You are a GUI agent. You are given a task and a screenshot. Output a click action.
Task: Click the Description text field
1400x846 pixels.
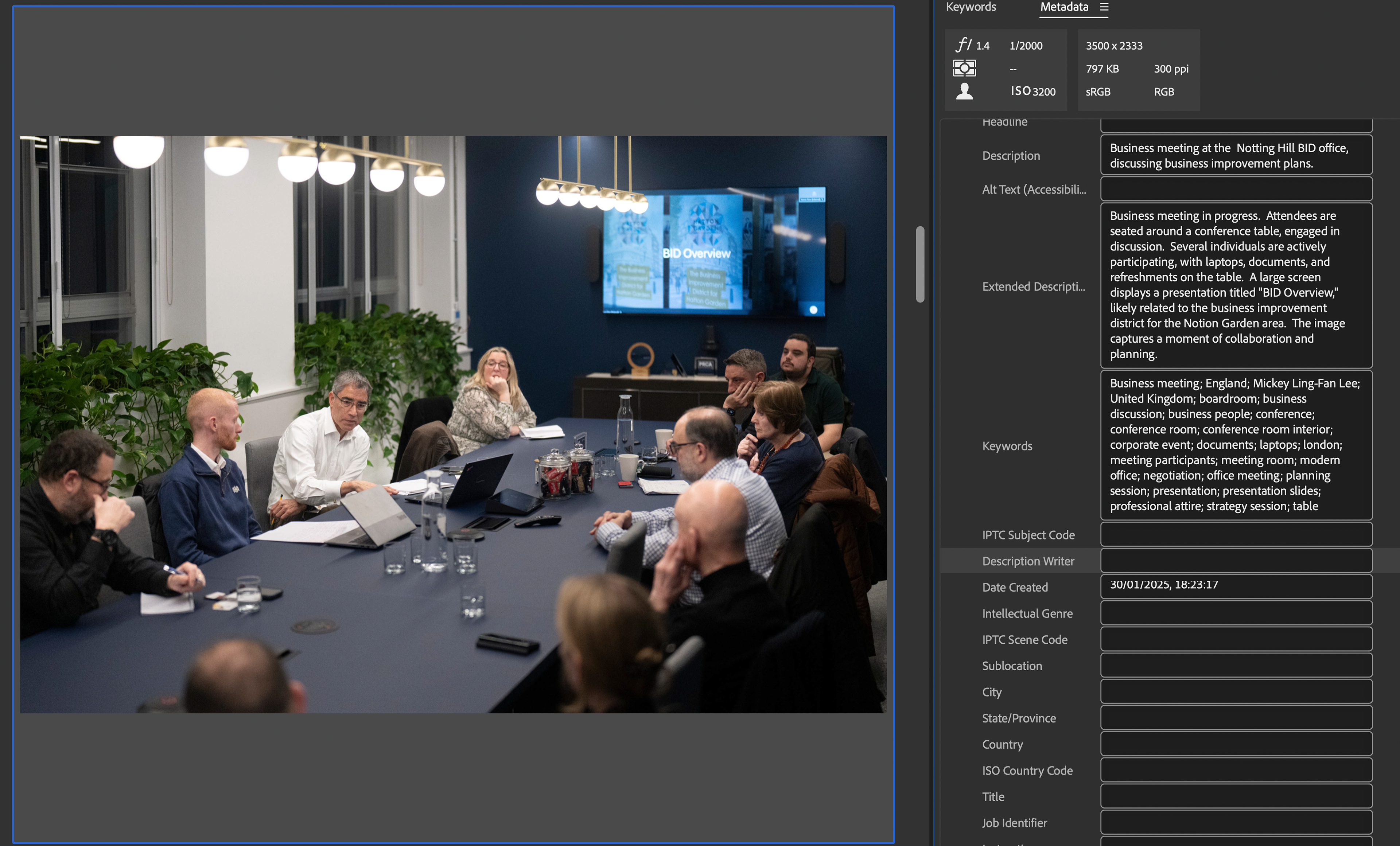click(x=1236, y=155)
